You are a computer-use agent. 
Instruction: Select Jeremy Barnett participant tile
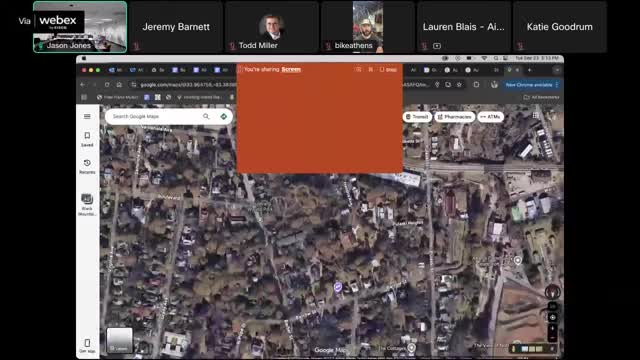[176, 27]
